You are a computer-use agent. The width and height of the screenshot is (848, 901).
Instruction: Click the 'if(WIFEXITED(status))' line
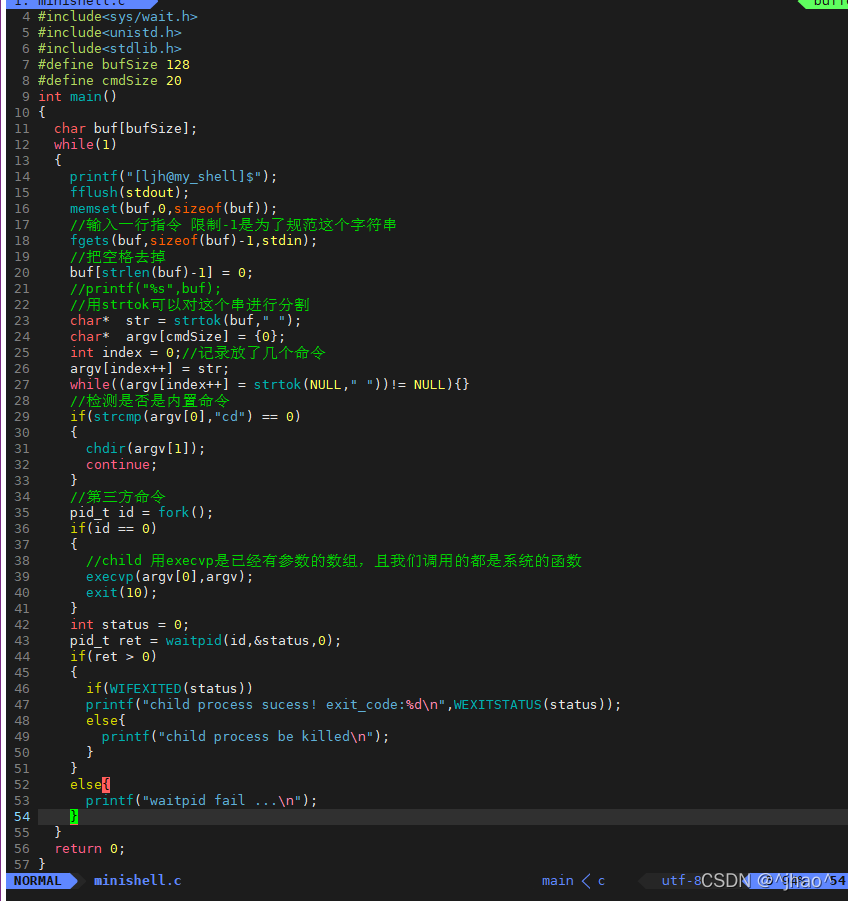coord(169,688)
